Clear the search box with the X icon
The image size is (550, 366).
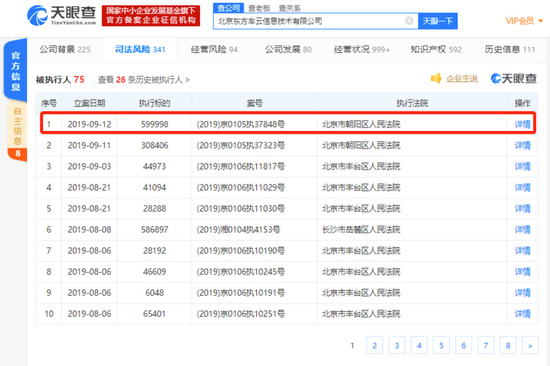(409, 21)
